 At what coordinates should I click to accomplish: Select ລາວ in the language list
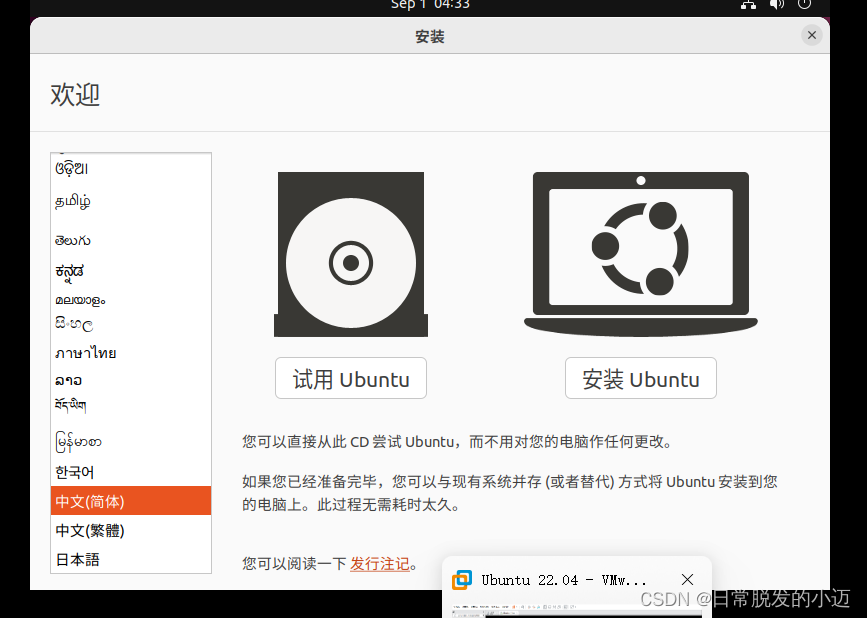point(131,380)
